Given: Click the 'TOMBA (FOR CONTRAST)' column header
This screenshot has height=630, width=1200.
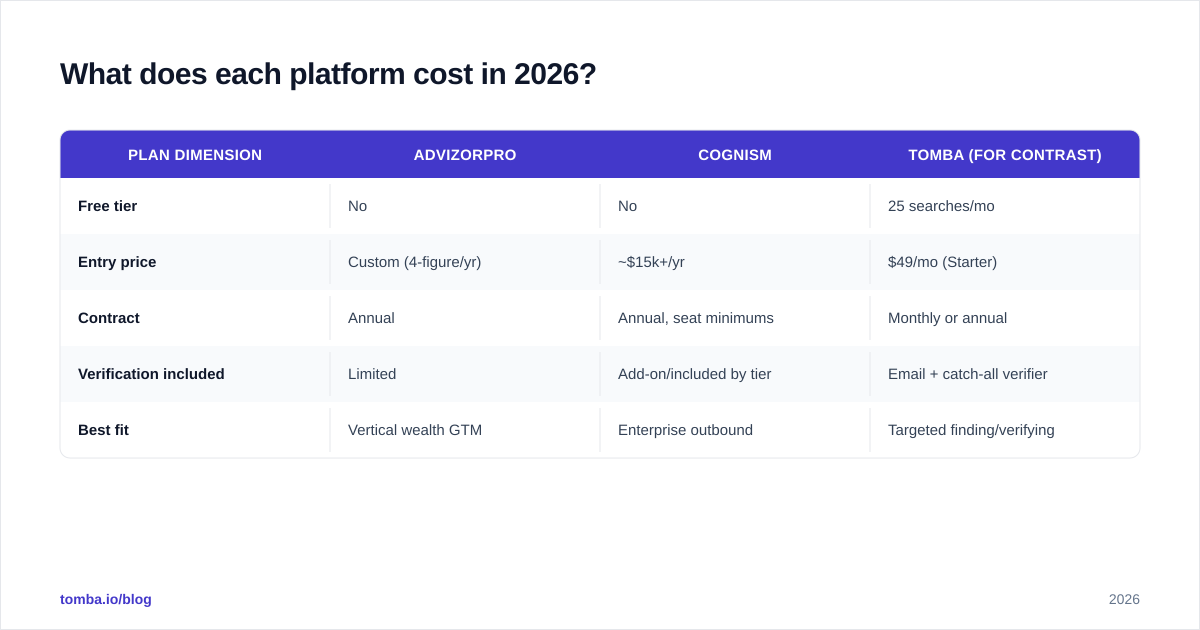Looking at the screenshot, I should click(1005, 155).
